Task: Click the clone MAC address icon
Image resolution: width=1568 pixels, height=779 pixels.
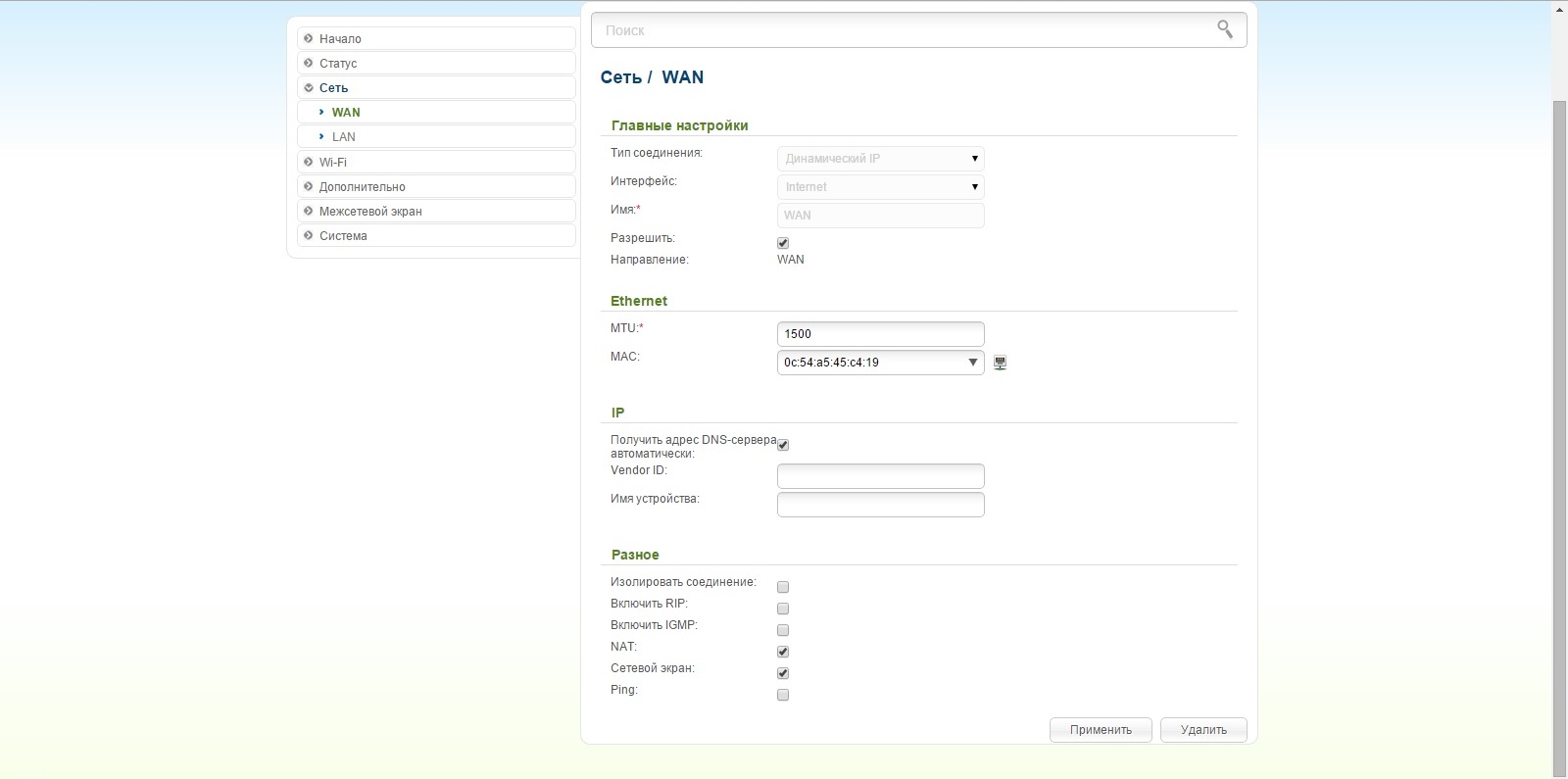Action: click(x=1000, y=363)
